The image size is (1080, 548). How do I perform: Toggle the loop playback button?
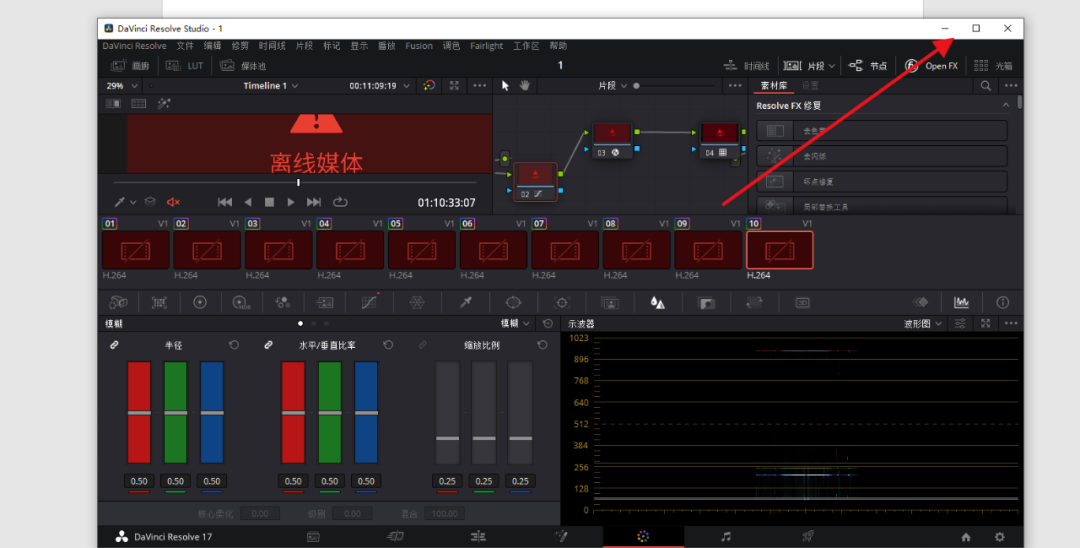(340, 202)
